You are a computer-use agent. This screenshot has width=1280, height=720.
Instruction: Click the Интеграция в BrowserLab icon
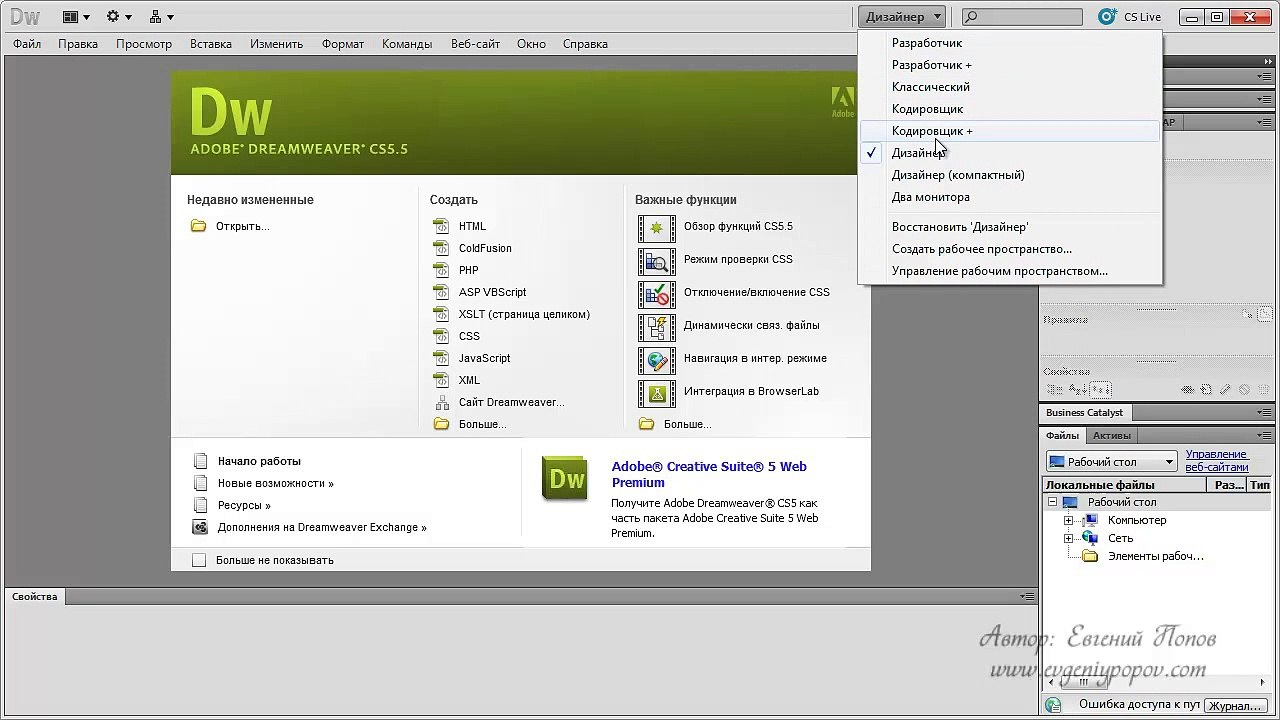[x=657, y=393]
